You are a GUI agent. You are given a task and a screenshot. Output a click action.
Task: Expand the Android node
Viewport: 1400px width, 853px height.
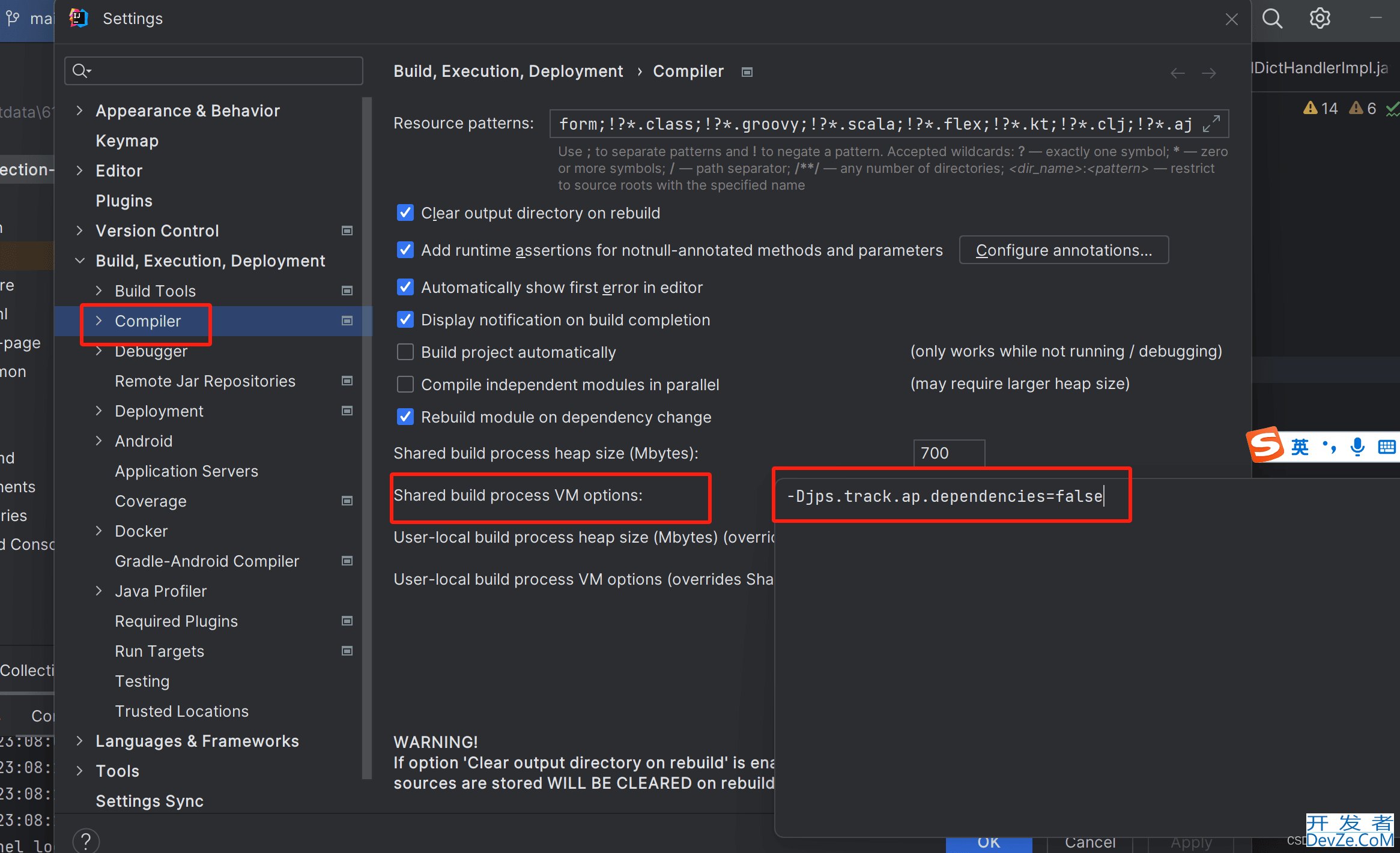(x=99, y=441)
